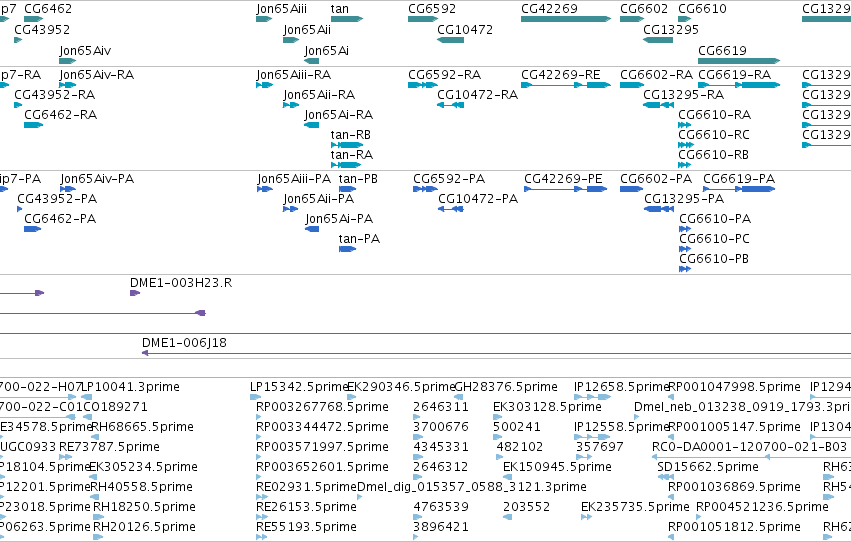Click Jon65Aii gene label
851x542 pixels.
point(307,30)
